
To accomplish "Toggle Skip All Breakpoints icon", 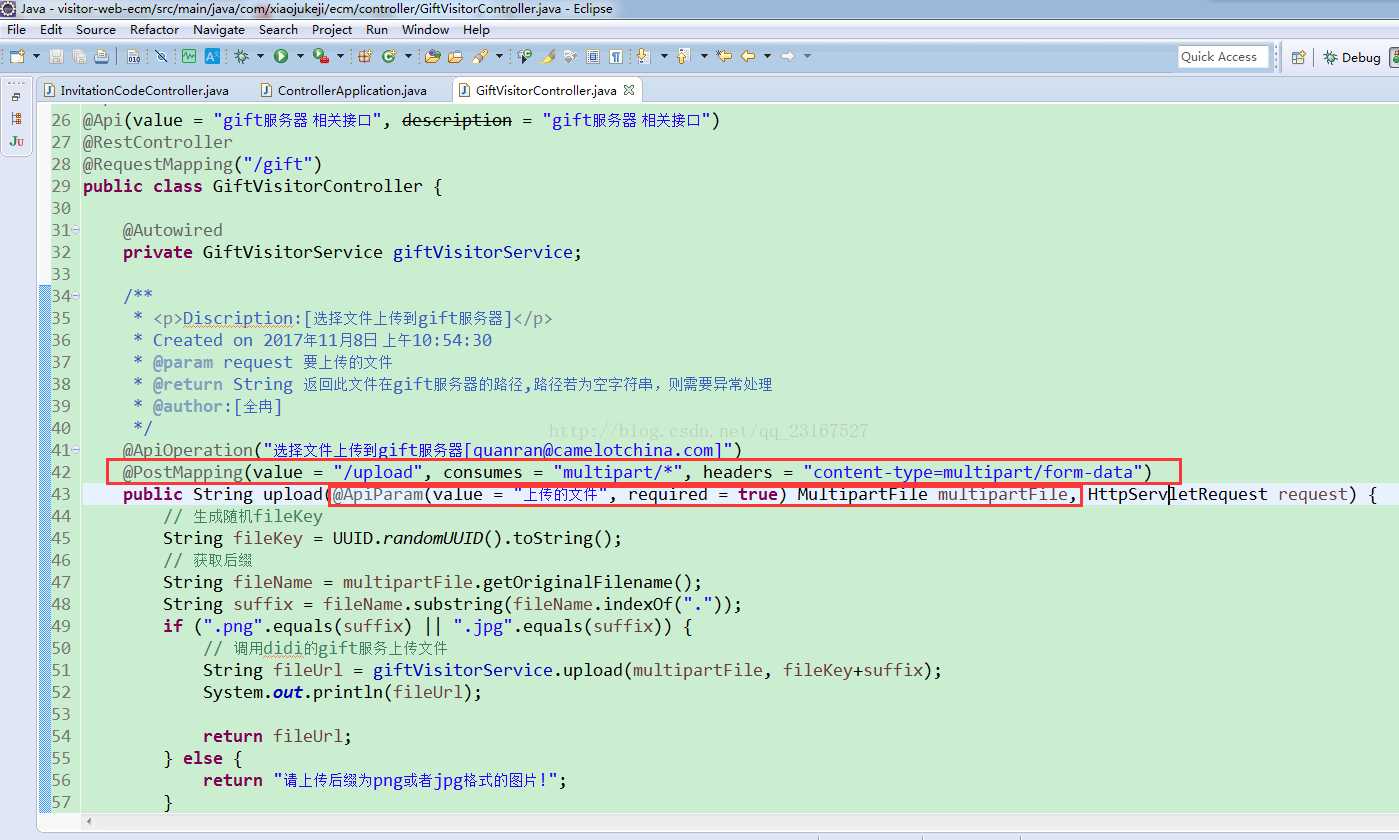I will (x=161, y=56).
